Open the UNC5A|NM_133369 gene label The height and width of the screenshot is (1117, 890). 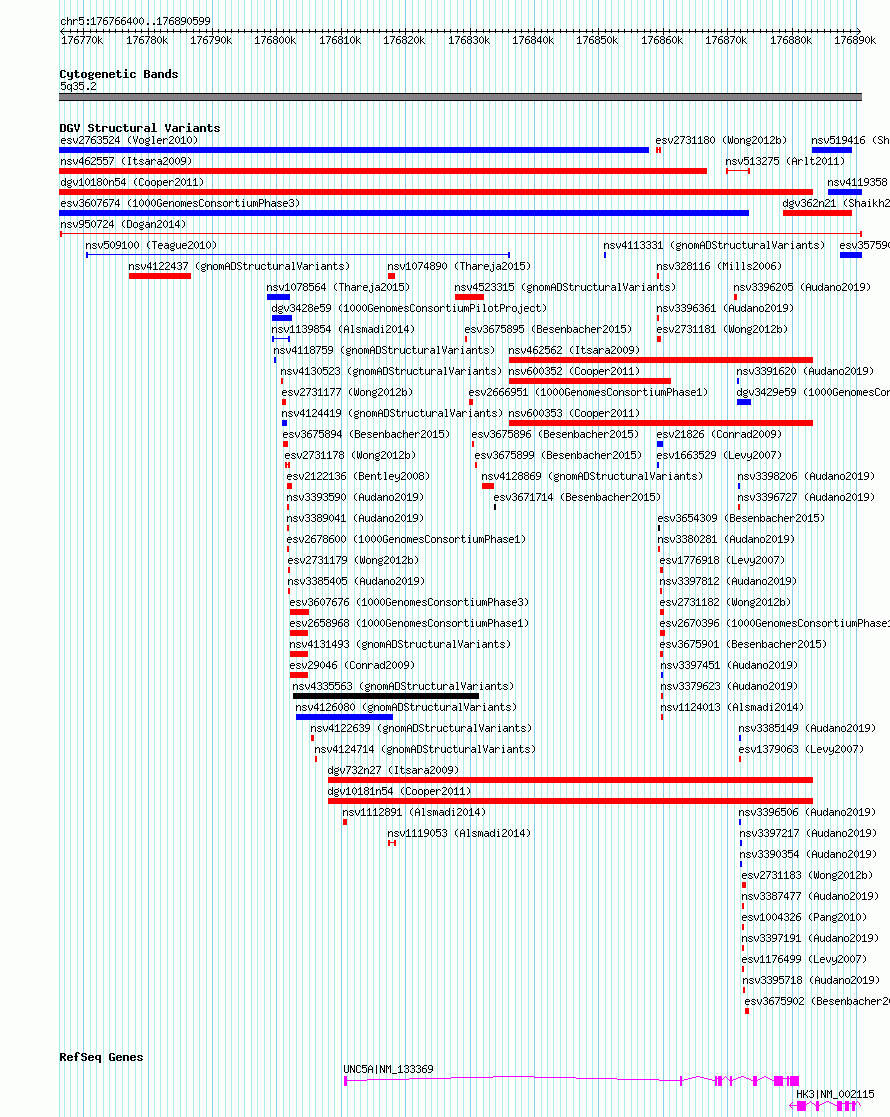388,1069
